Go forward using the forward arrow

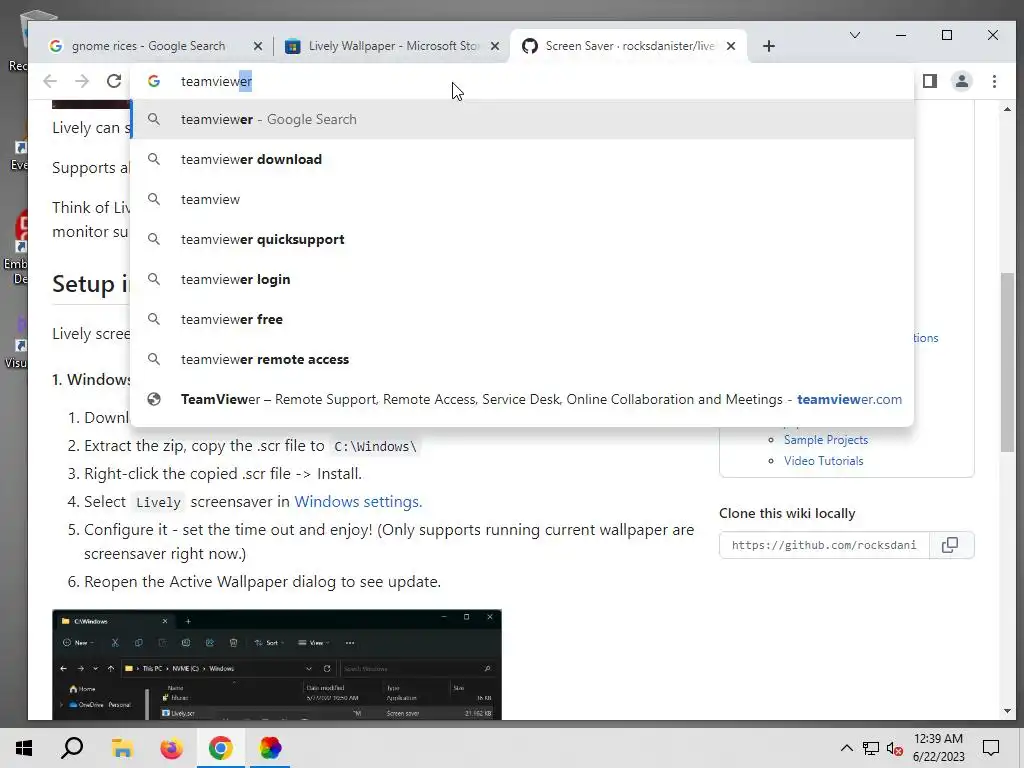[x=82, y=81]
